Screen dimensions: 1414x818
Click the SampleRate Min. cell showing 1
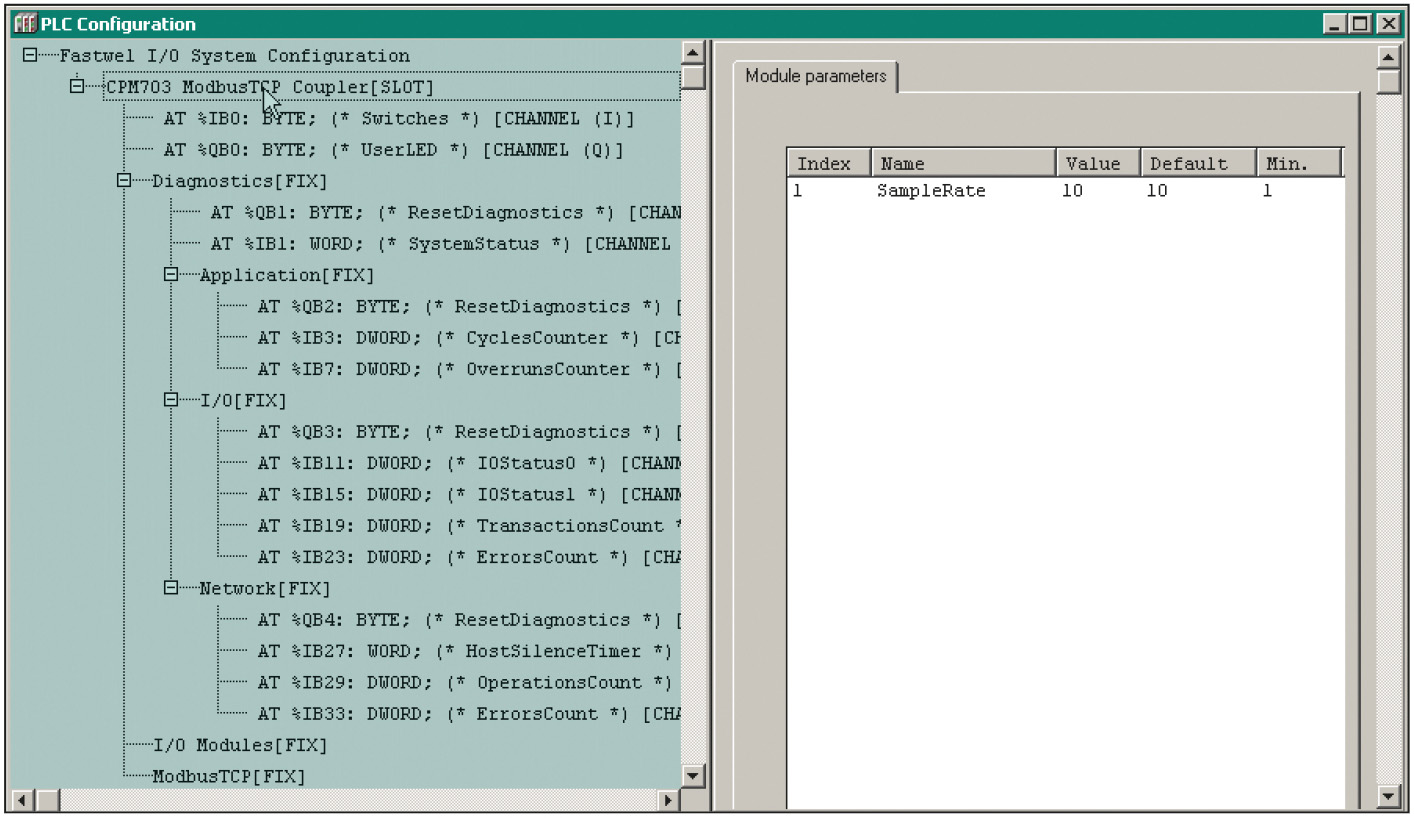[1267, 190]
